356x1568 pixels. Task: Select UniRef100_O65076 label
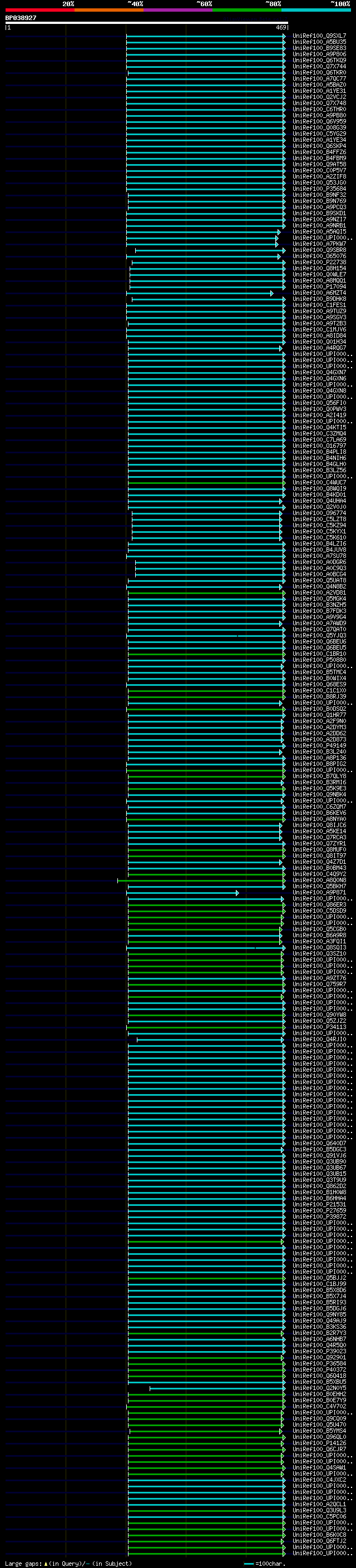pyautogui.click(x=319, y=256)
